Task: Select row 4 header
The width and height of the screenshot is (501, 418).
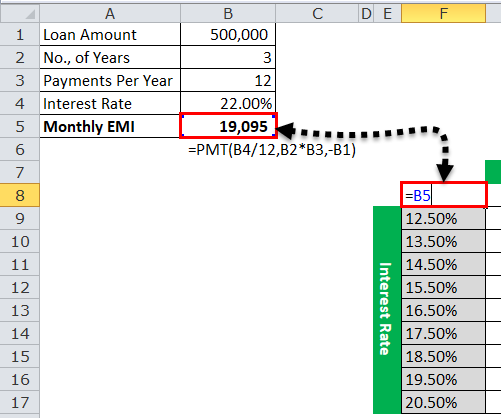Action: tap(20, 103)
